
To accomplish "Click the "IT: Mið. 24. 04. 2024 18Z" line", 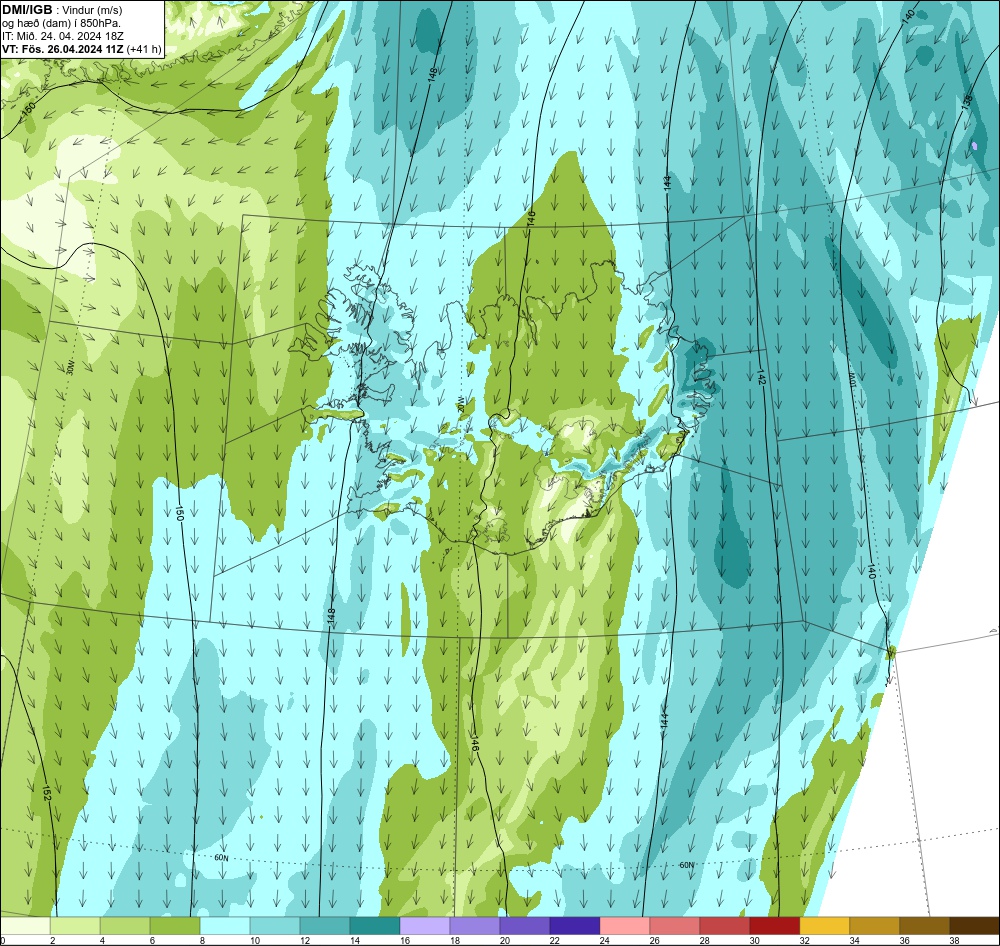I will 62,36.
